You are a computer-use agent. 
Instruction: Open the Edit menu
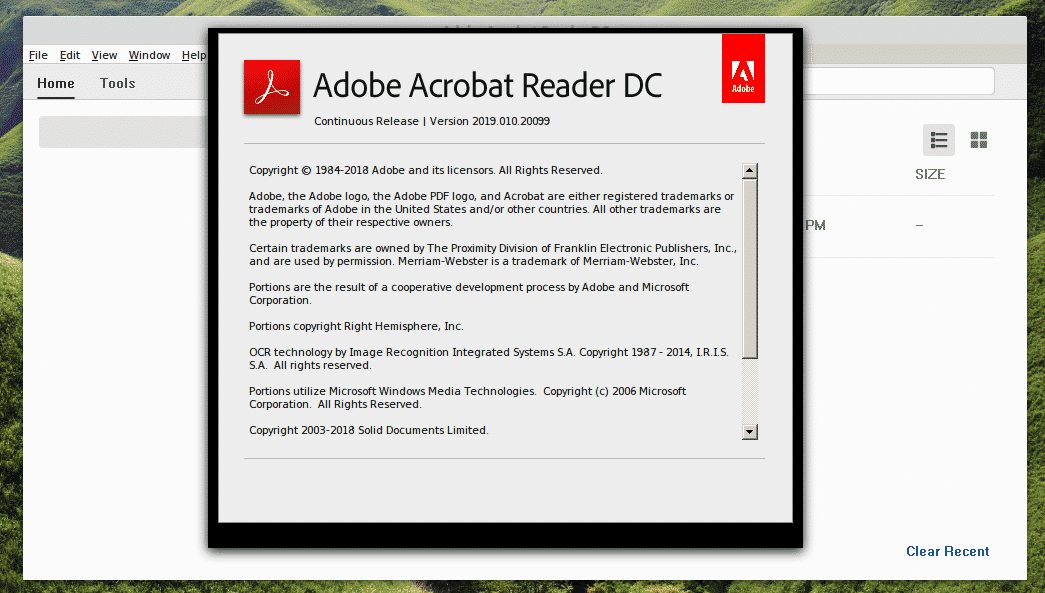[x=70, y=55]
